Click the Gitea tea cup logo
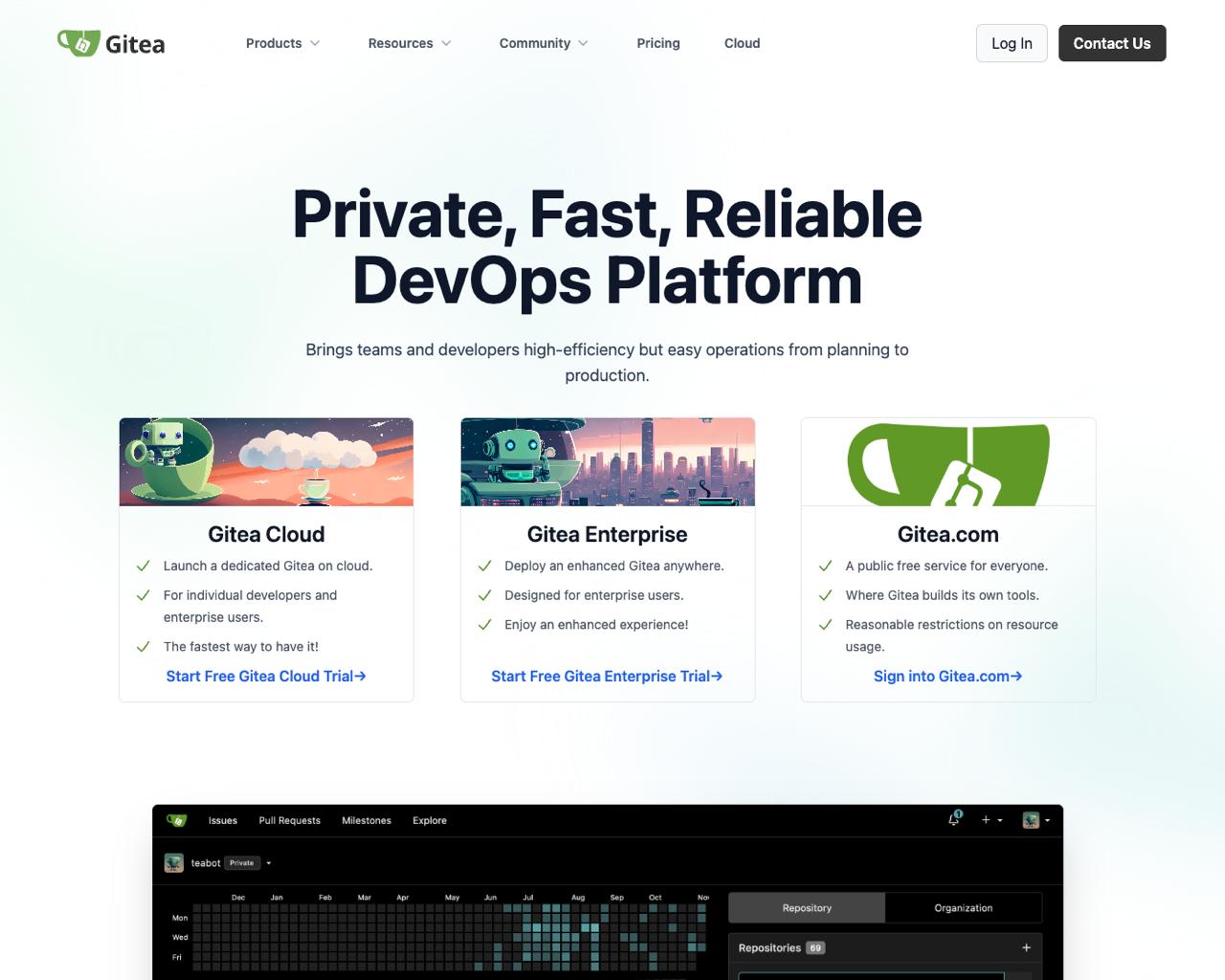This screenshot has width=1225, height=980. click(111, 43)
